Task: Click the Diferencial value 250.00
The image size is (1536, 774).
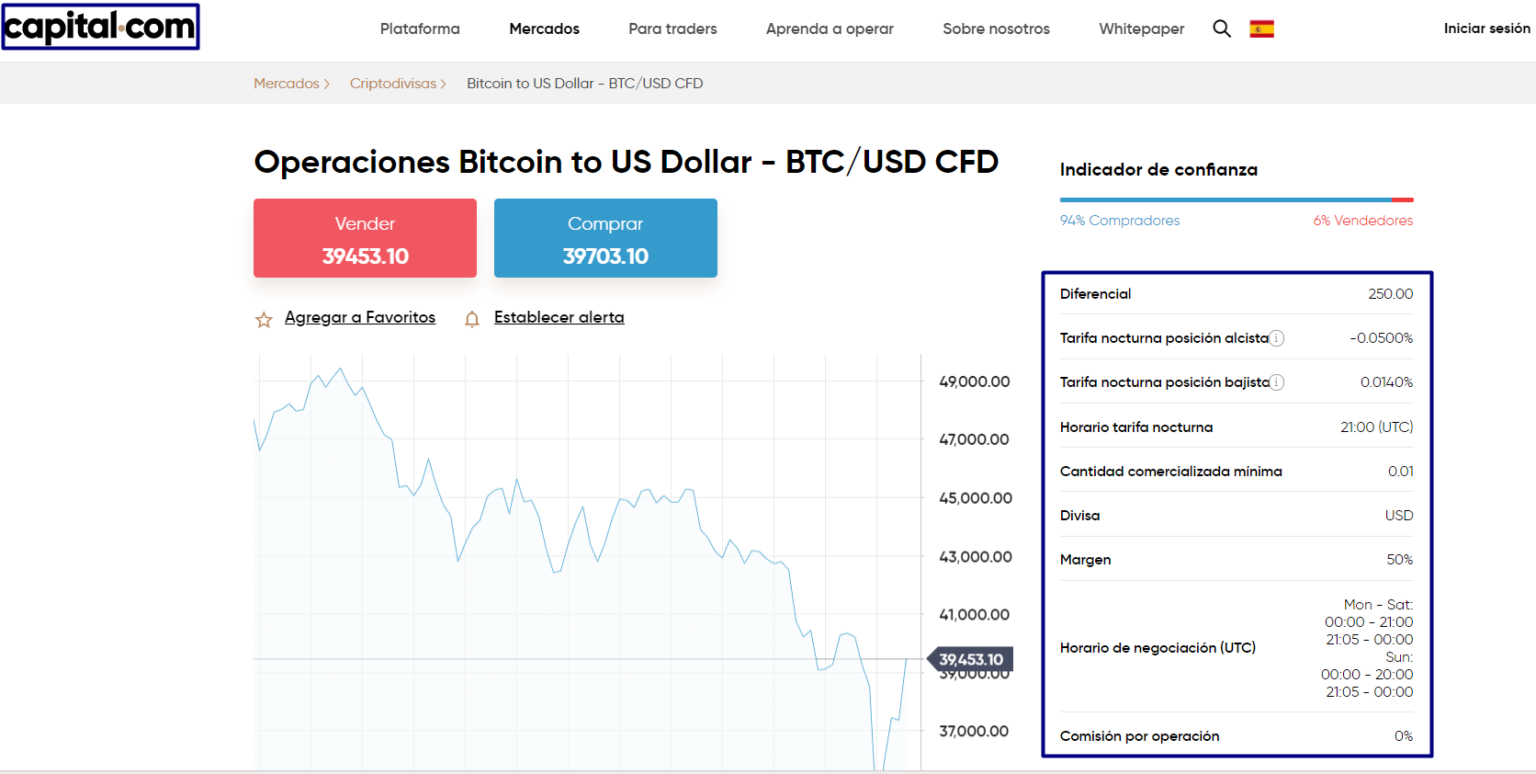Action: click(1391, 294)
